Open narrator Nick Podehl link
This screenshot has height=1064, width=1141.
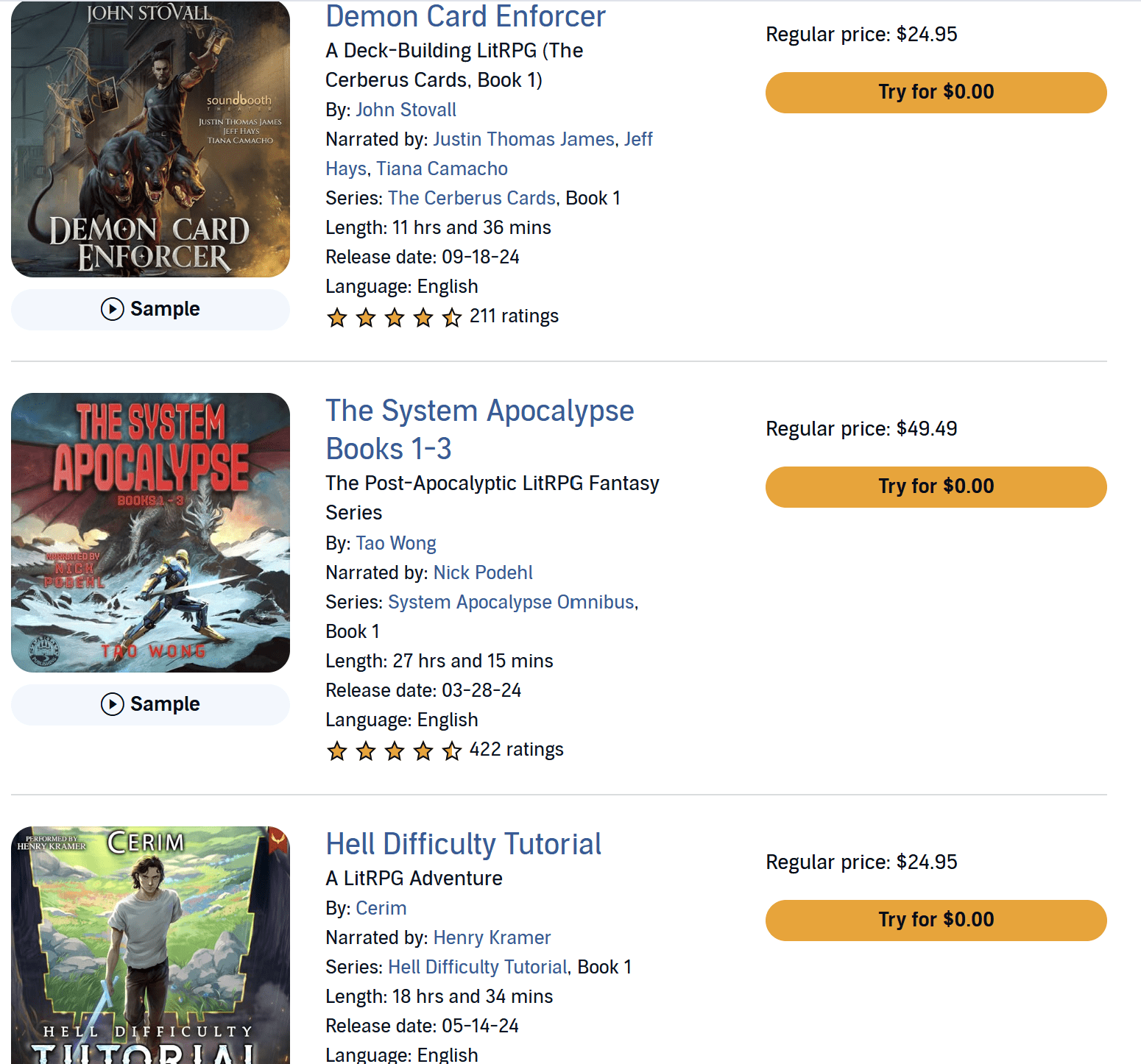pyautogui.click(x=483, y=572)
